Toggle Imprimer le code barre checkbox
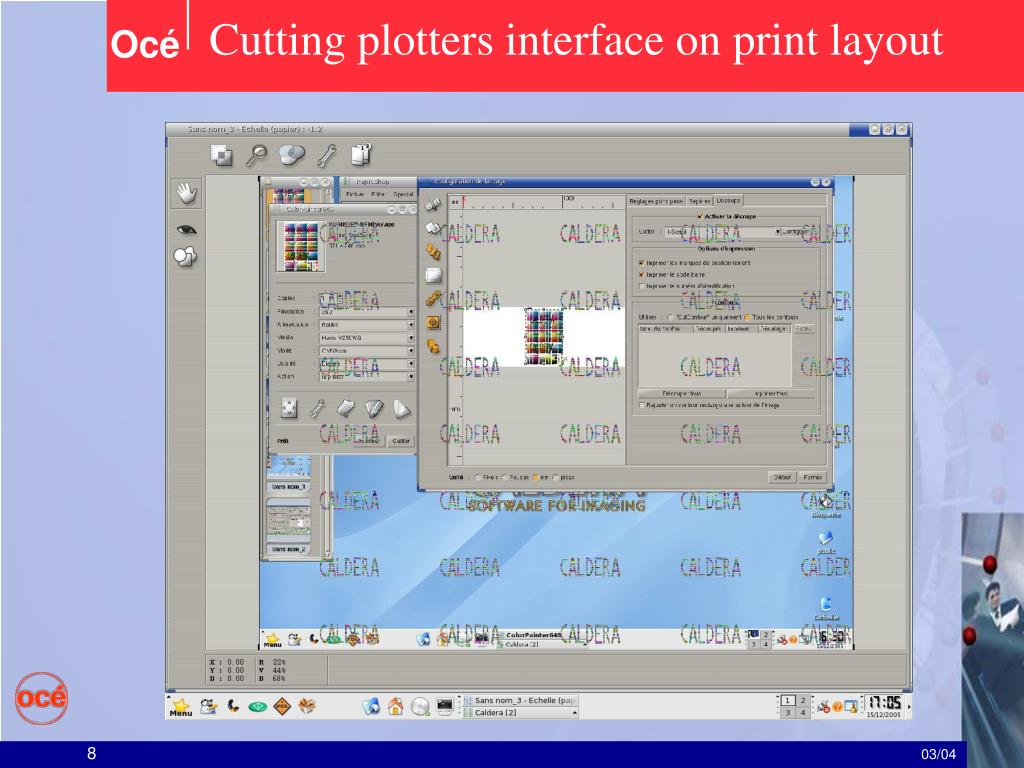This screenshot has width=1024, height=768. click(641, 274)
